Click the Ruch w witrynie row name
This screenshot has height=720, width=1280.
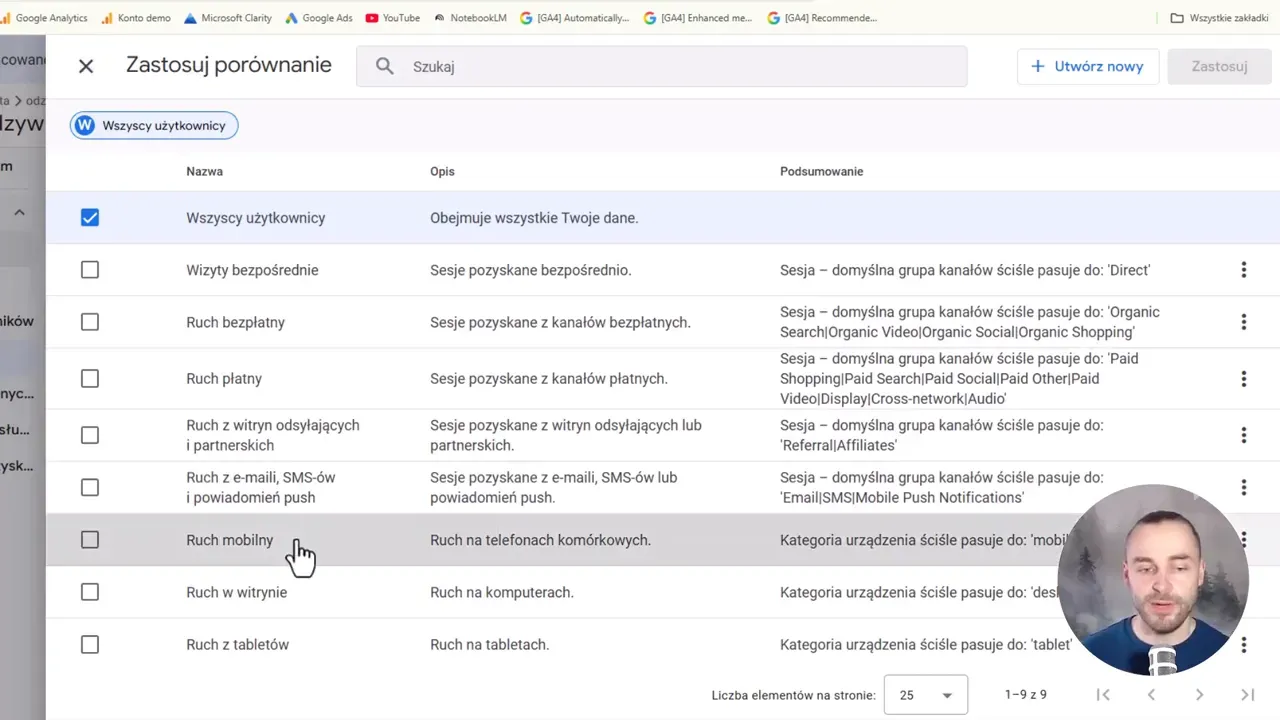(236, 592)
